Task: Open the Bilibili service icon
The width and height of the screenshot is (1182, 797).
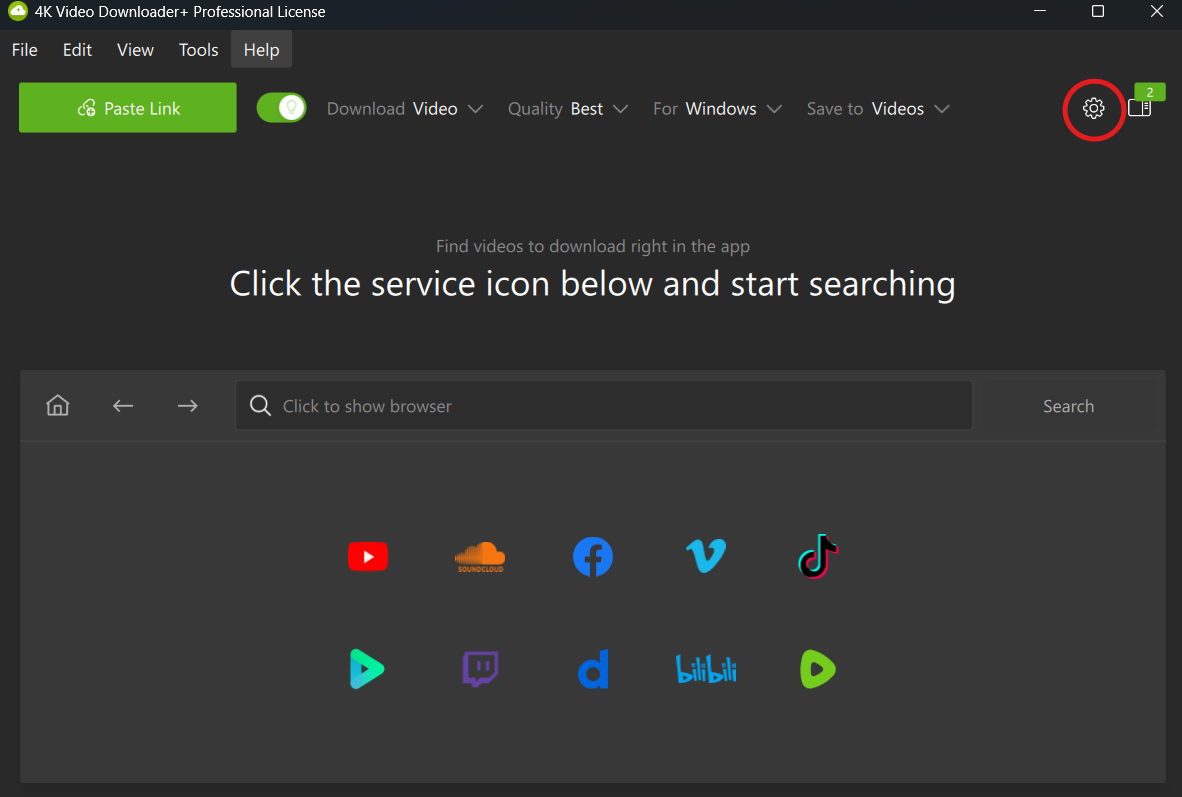Action: pos(705,669)
